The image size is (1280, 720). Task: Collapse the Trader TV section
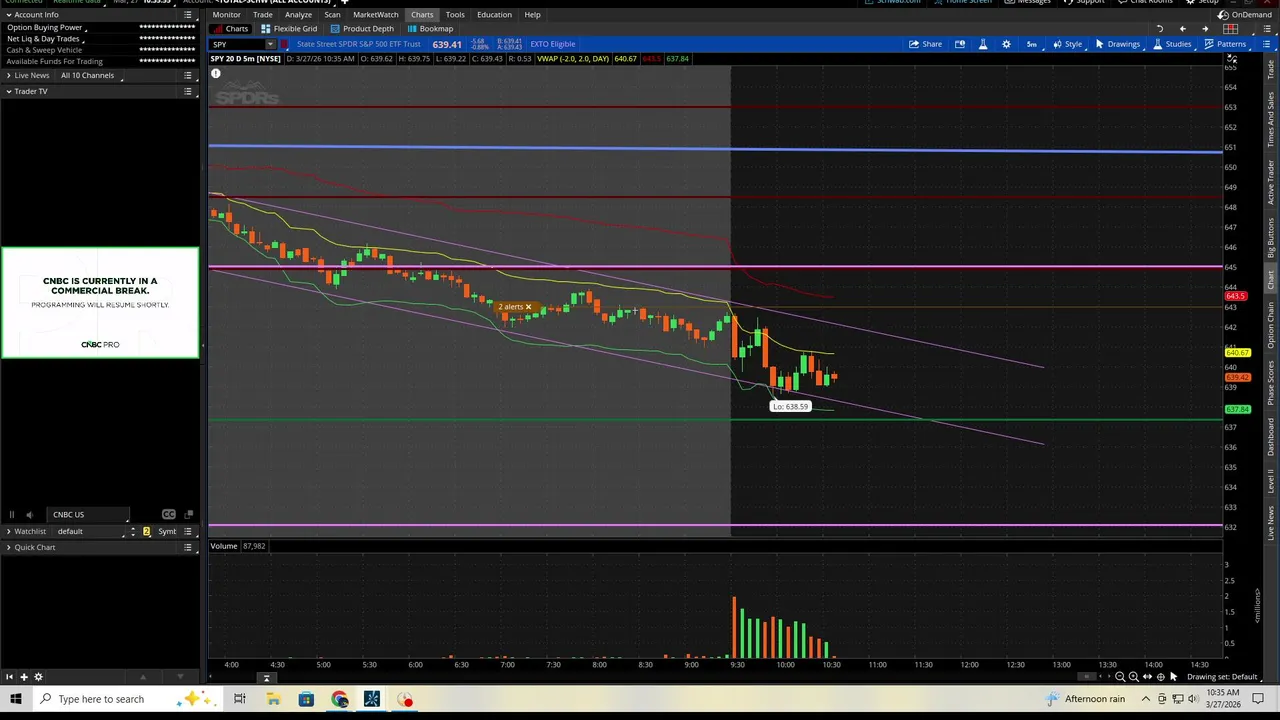(9, 92)
